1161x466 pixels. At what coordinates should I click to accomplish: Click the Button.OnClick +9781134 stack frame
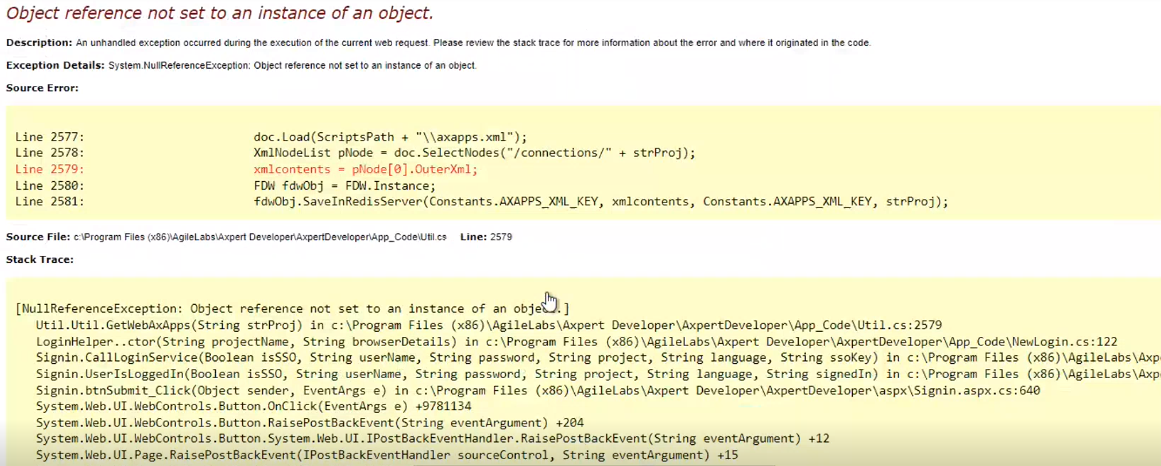(253, 407)
